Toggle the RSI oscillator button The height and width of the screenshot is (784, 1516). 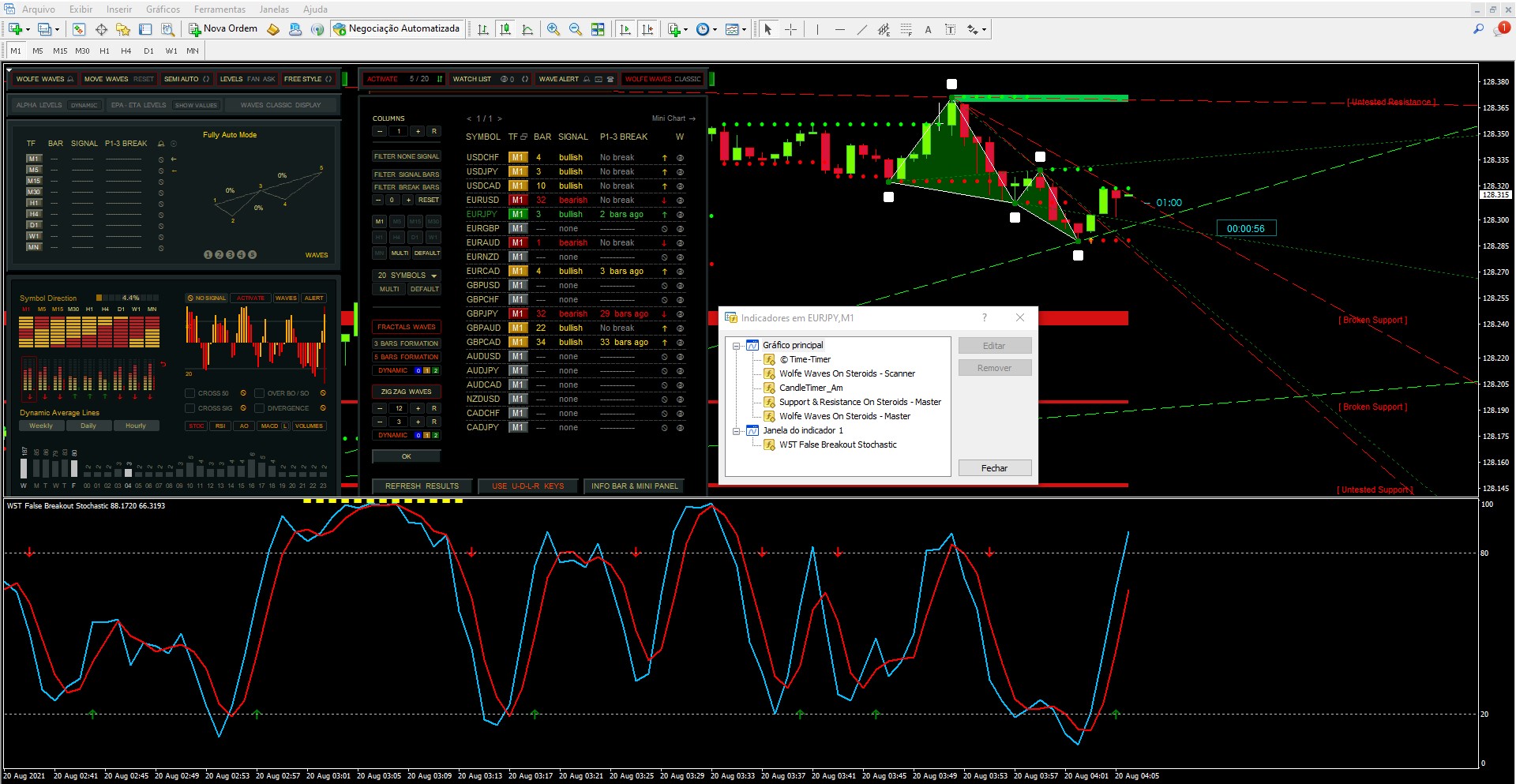[220, 426]
